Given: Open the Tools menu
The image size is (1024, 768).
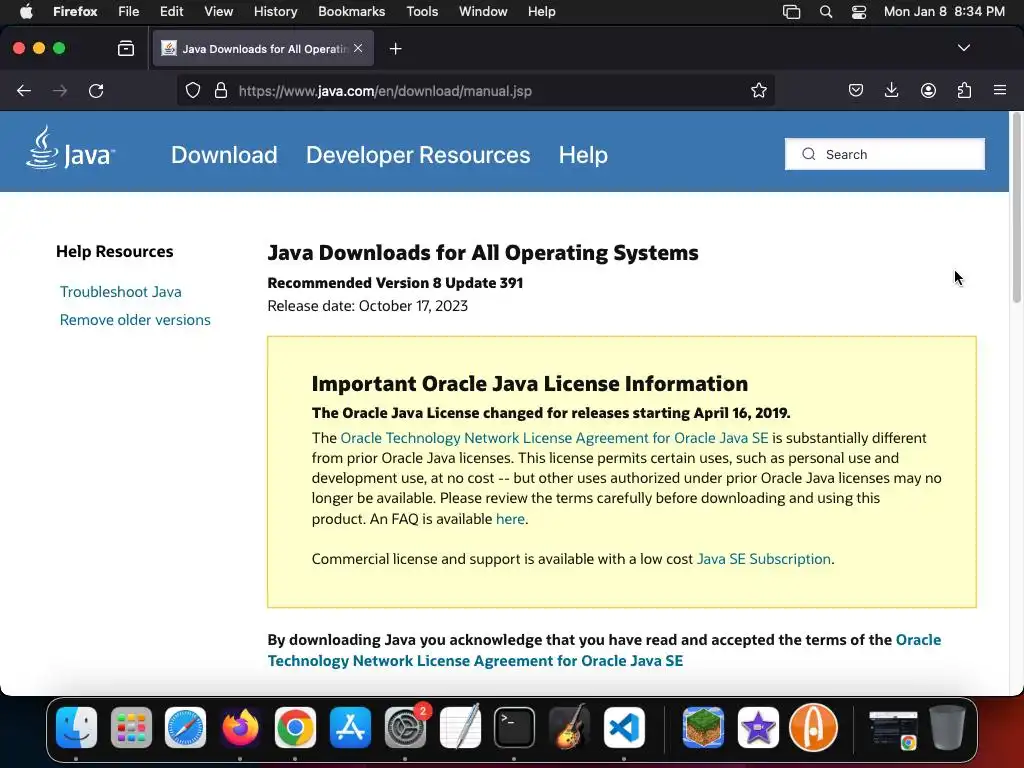Looking at the screenshot, I should coord(422,12).
